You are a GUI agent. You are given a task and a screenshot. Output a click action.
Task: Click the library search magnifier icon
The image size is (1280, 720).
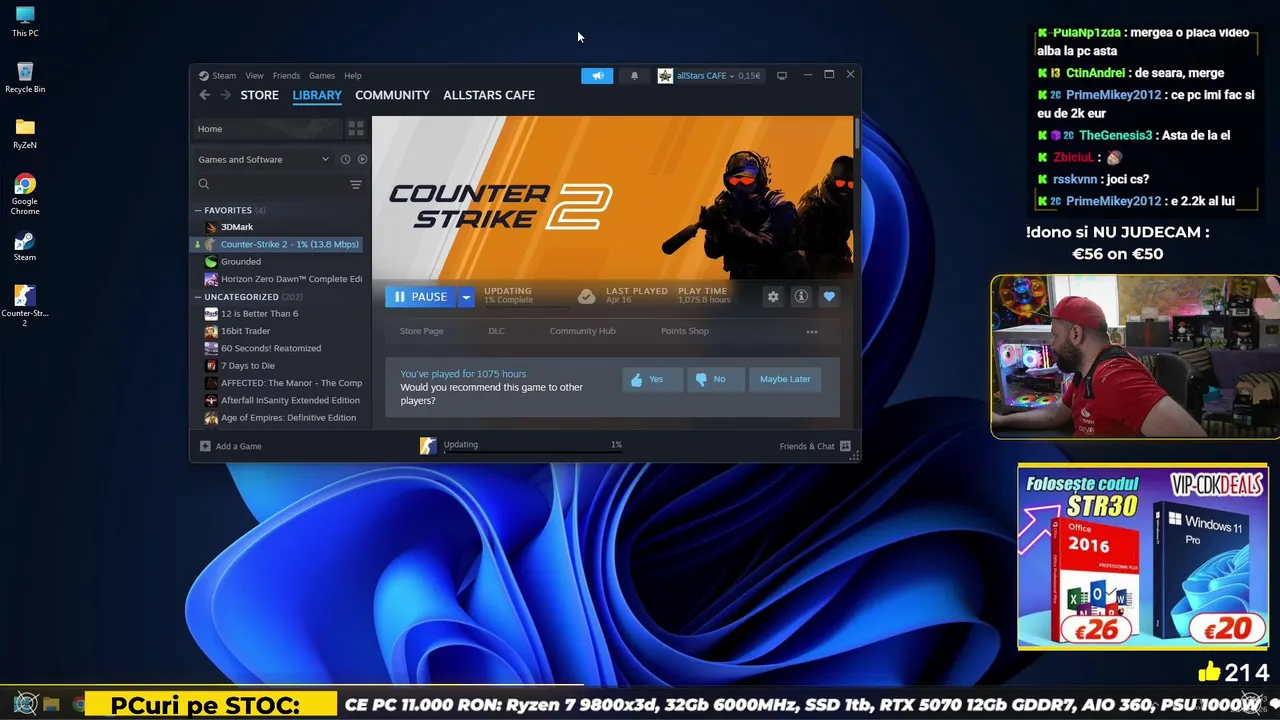click(204, 184)
